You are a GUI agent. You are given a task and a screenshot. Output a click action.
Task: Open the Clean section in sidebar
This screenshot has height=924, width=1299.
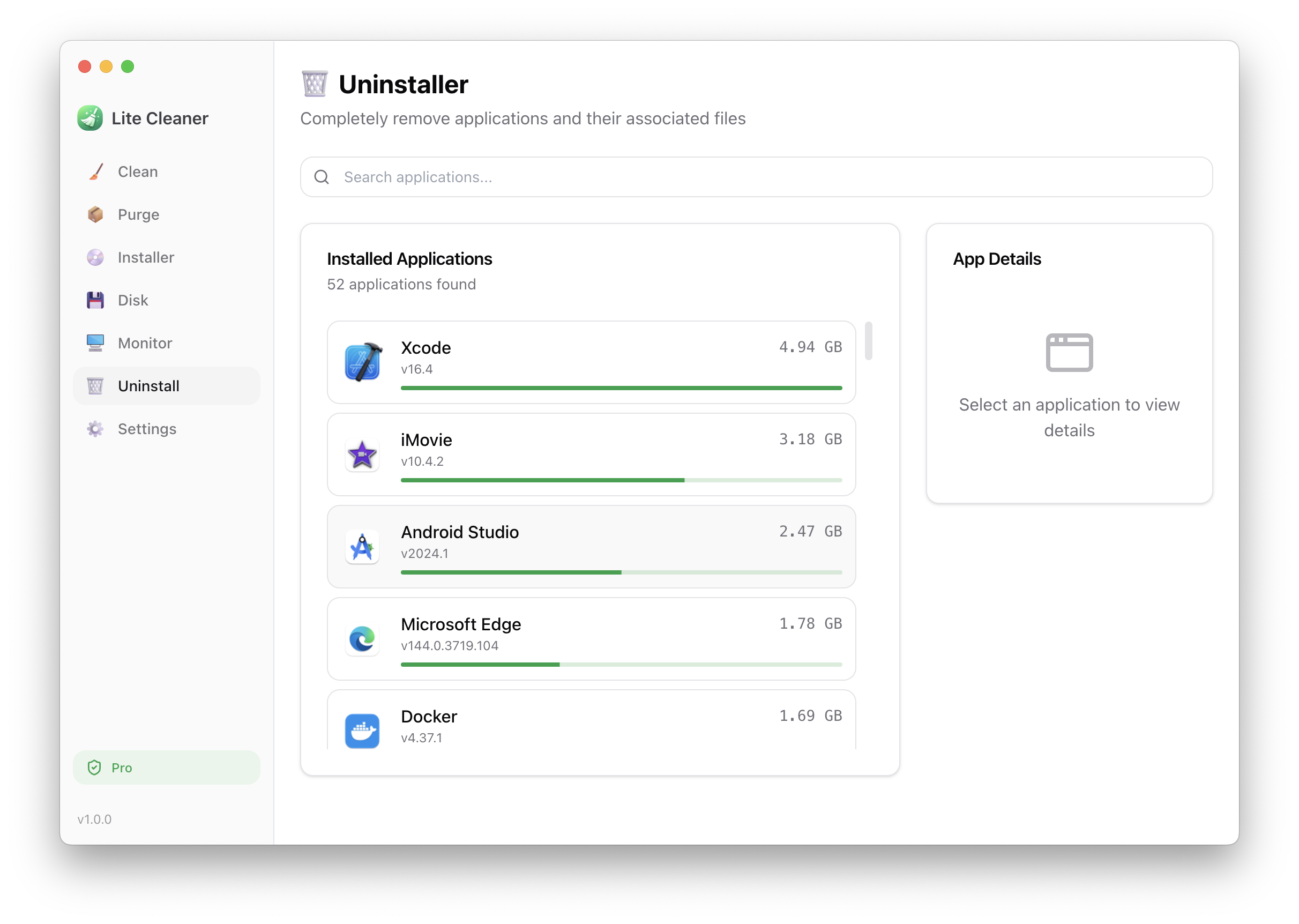[x=138, y=172]
